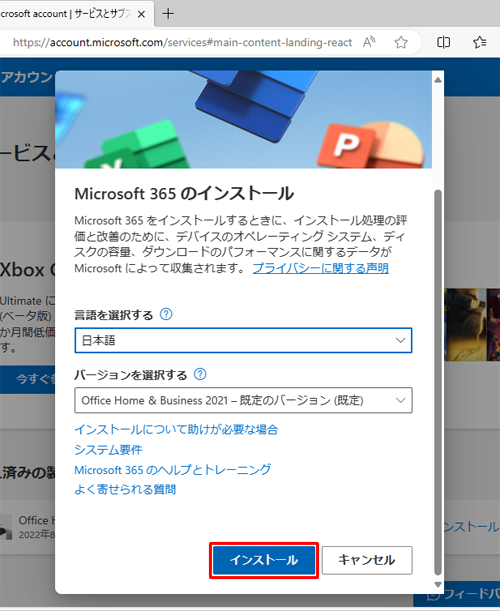Viewport: 500px width, 611px height.
Task: Open the Office Home & Business 2021 version dropdown
Action: [243, 400]
